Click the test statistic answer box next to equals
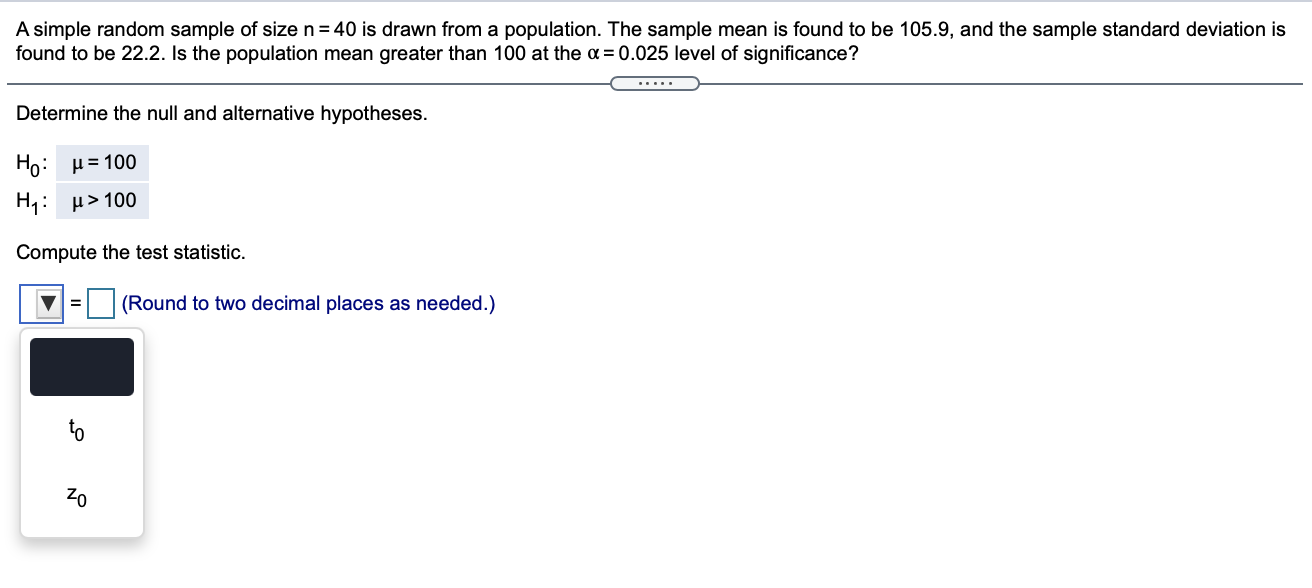This screenshot has height=588, width=1312. point(101,302)
